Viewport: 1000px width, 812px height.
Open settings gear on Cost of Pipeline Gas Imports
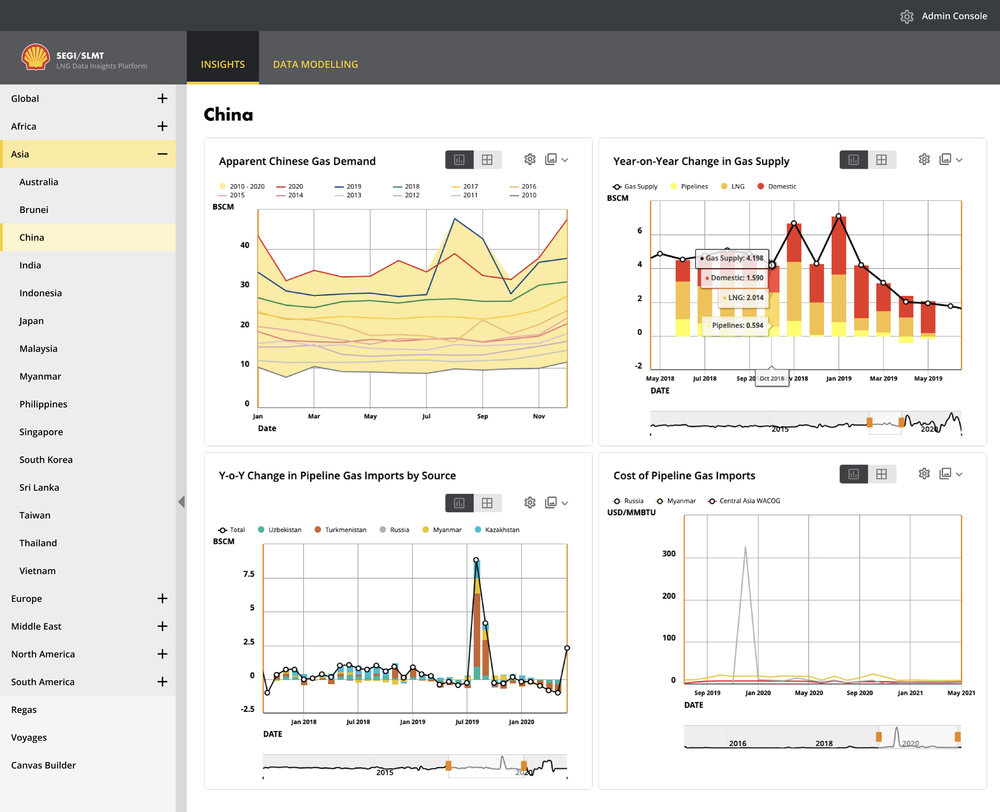[924, 474]
